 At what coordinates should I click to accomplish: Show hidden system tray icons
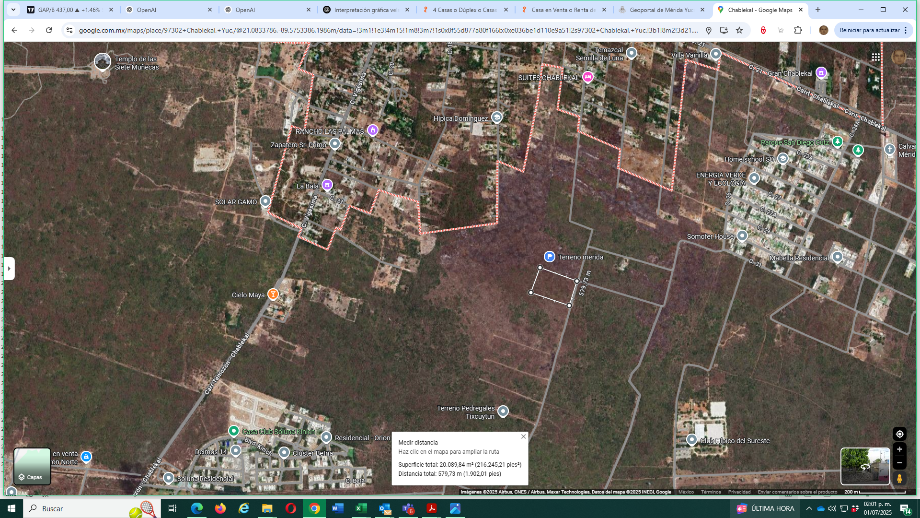tap(809, 509)
